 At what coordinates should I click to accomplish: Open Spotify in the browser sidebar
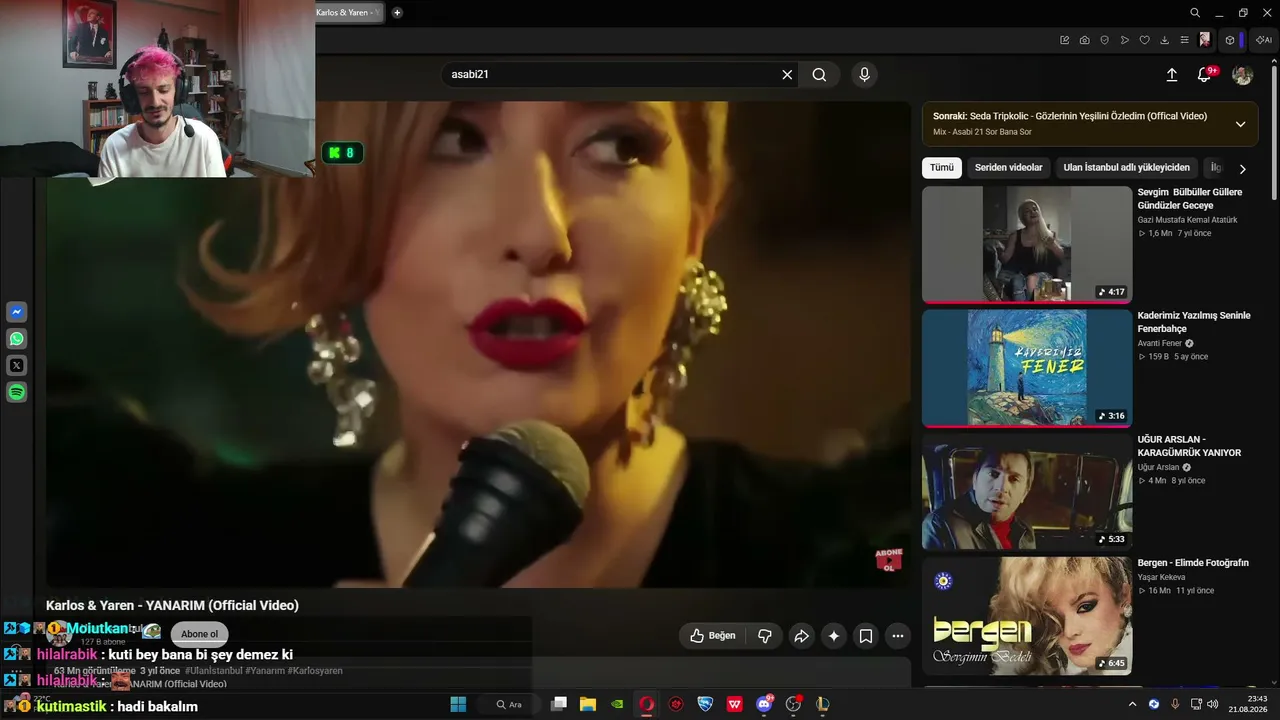point(17,393)
